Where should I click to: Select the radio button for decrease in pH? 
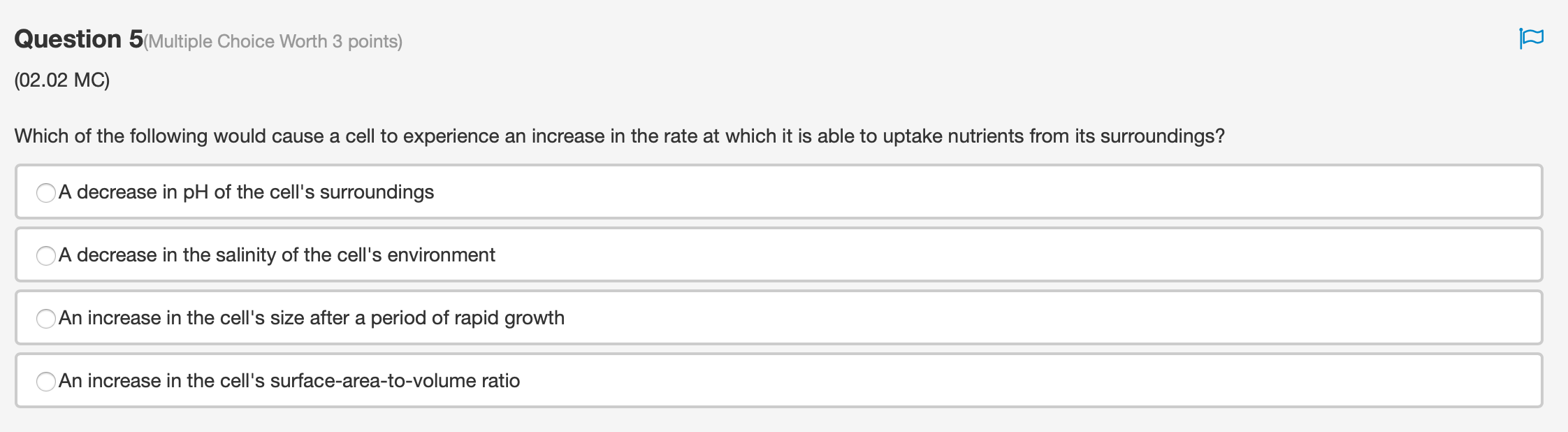(x=45, y=192)
